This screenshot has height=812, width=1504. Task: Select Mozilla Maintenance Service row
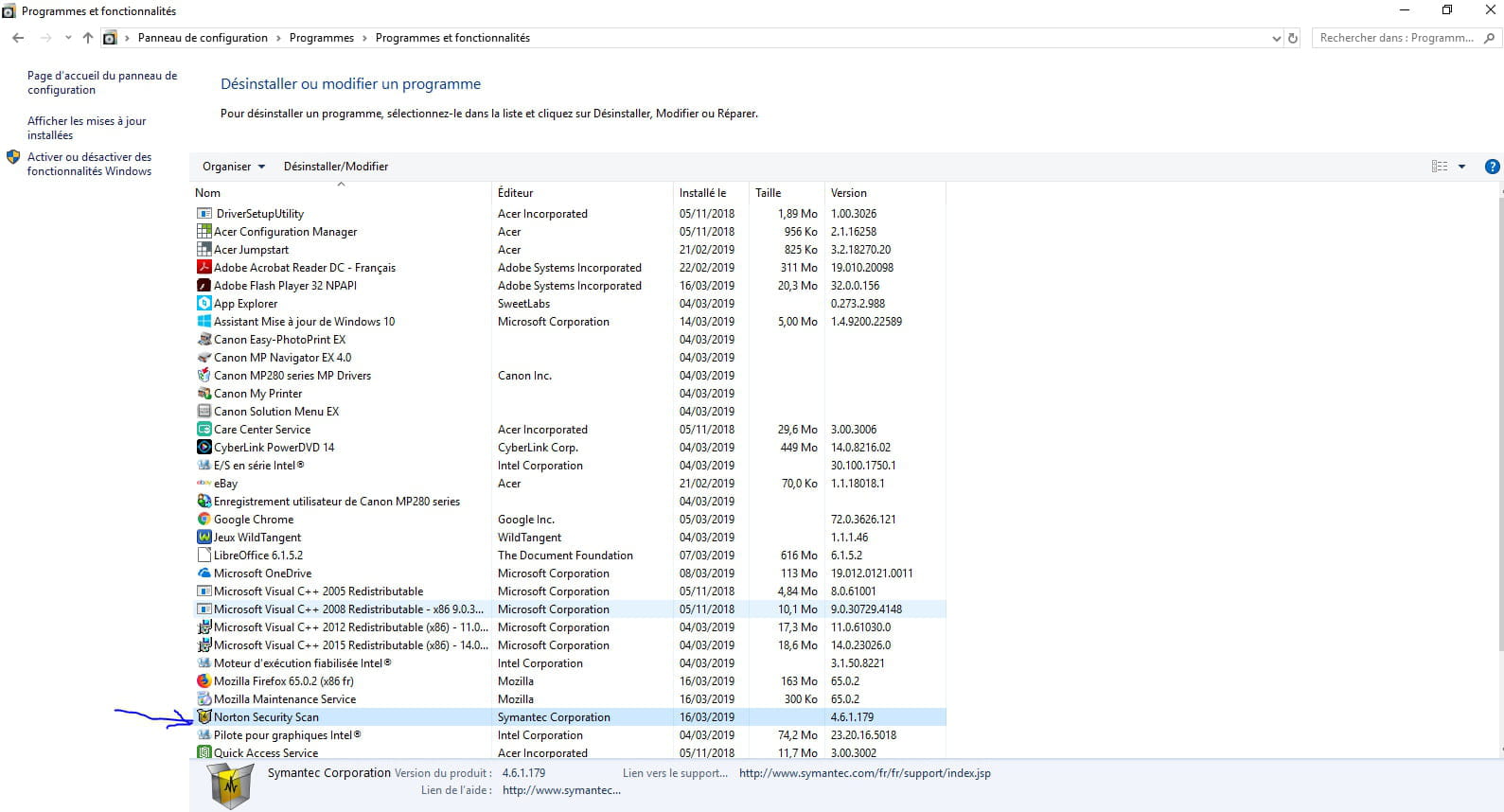(570, 699)
